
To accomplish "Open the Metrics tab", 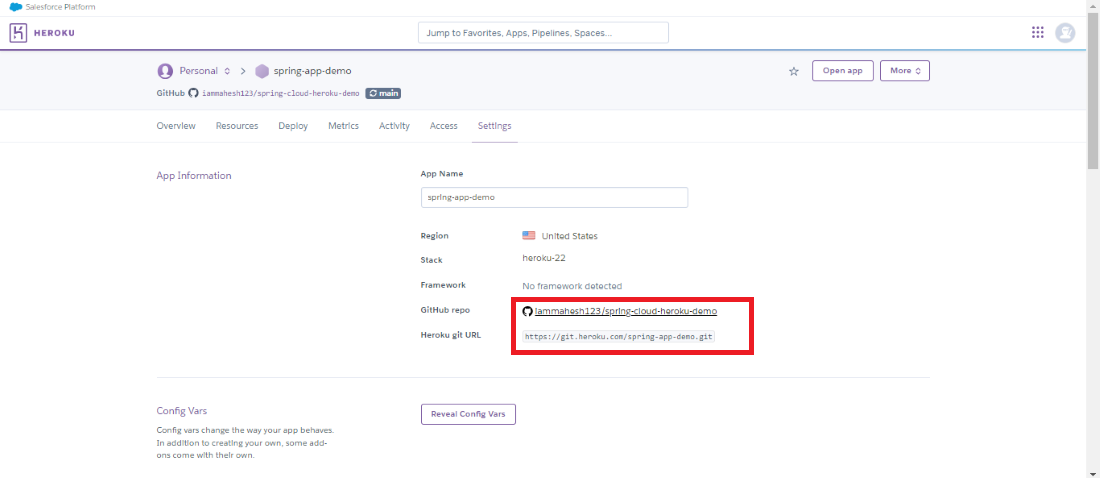I will pyautogui.click(x=343, y=126).
